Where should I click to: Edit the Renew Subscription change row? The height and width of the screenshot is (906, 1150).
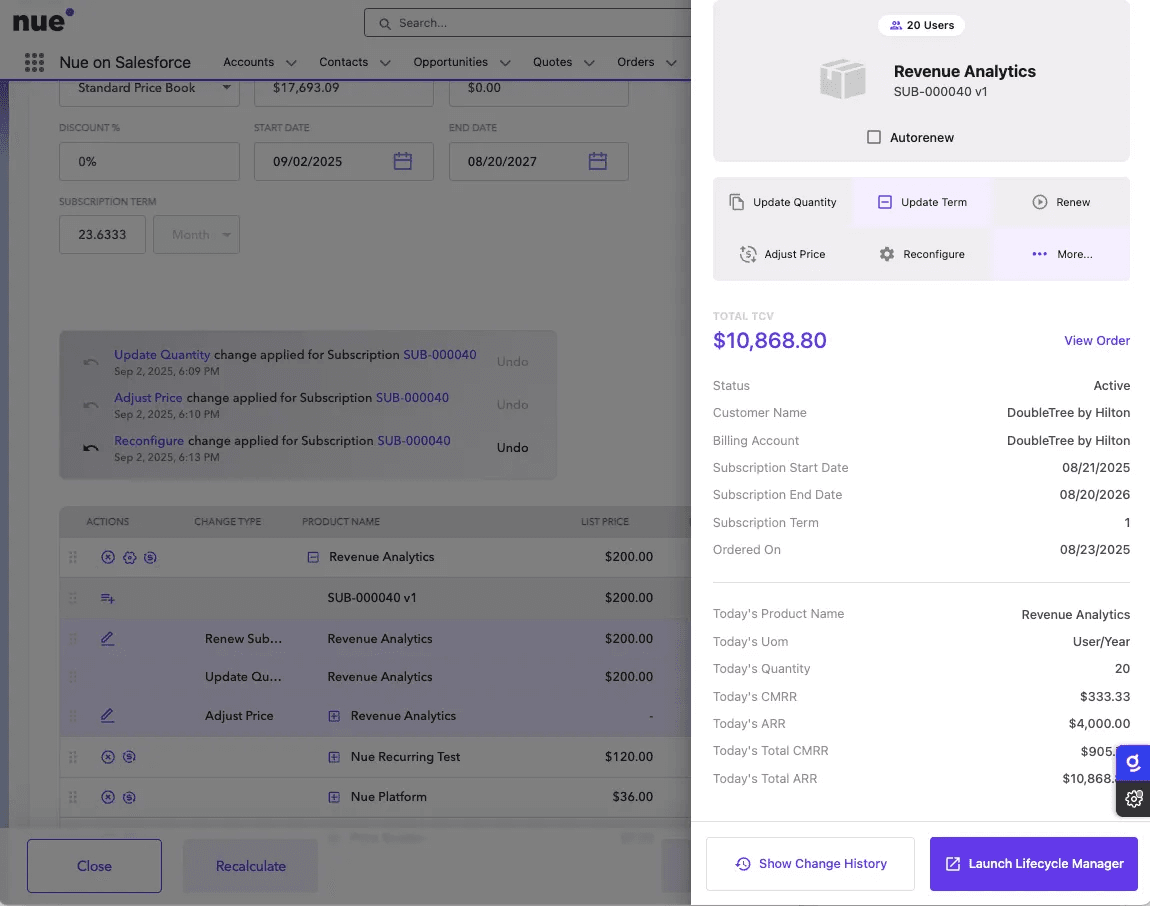tap(107, 639)
